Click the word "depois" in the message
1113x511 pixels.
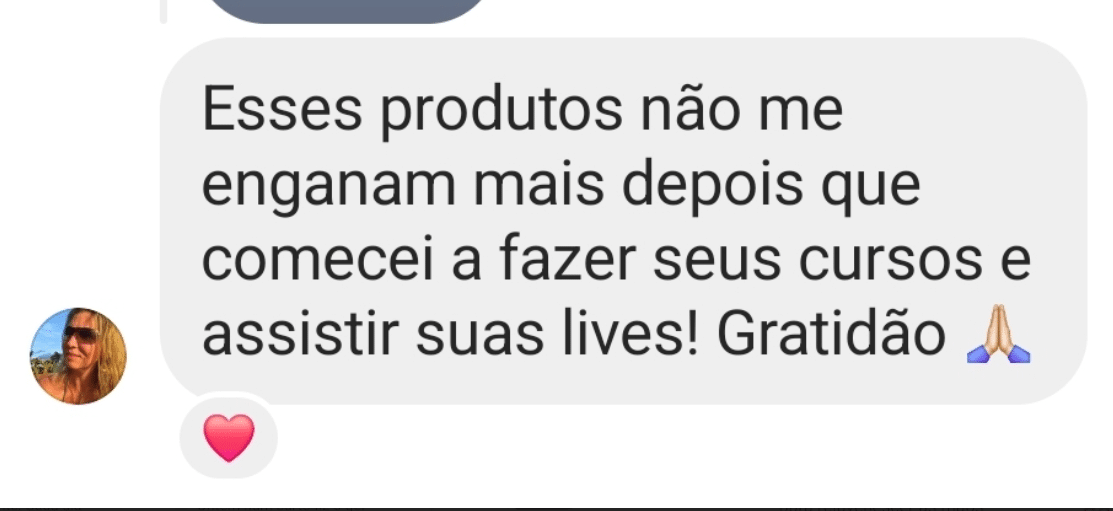pyautogui.click(x=713, y=187)
